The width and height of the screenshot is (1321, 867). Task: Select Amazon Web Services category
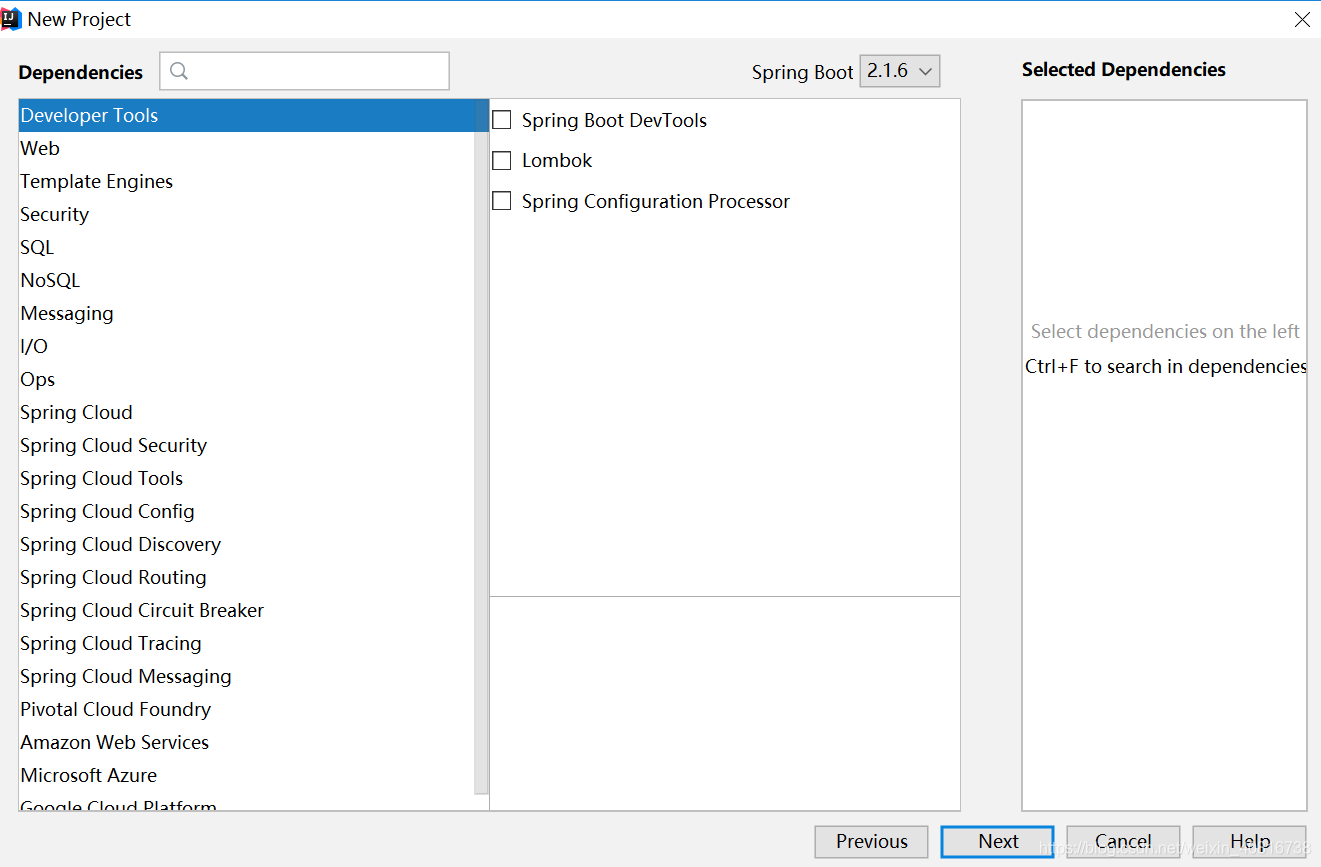click(x=247, y=742)
